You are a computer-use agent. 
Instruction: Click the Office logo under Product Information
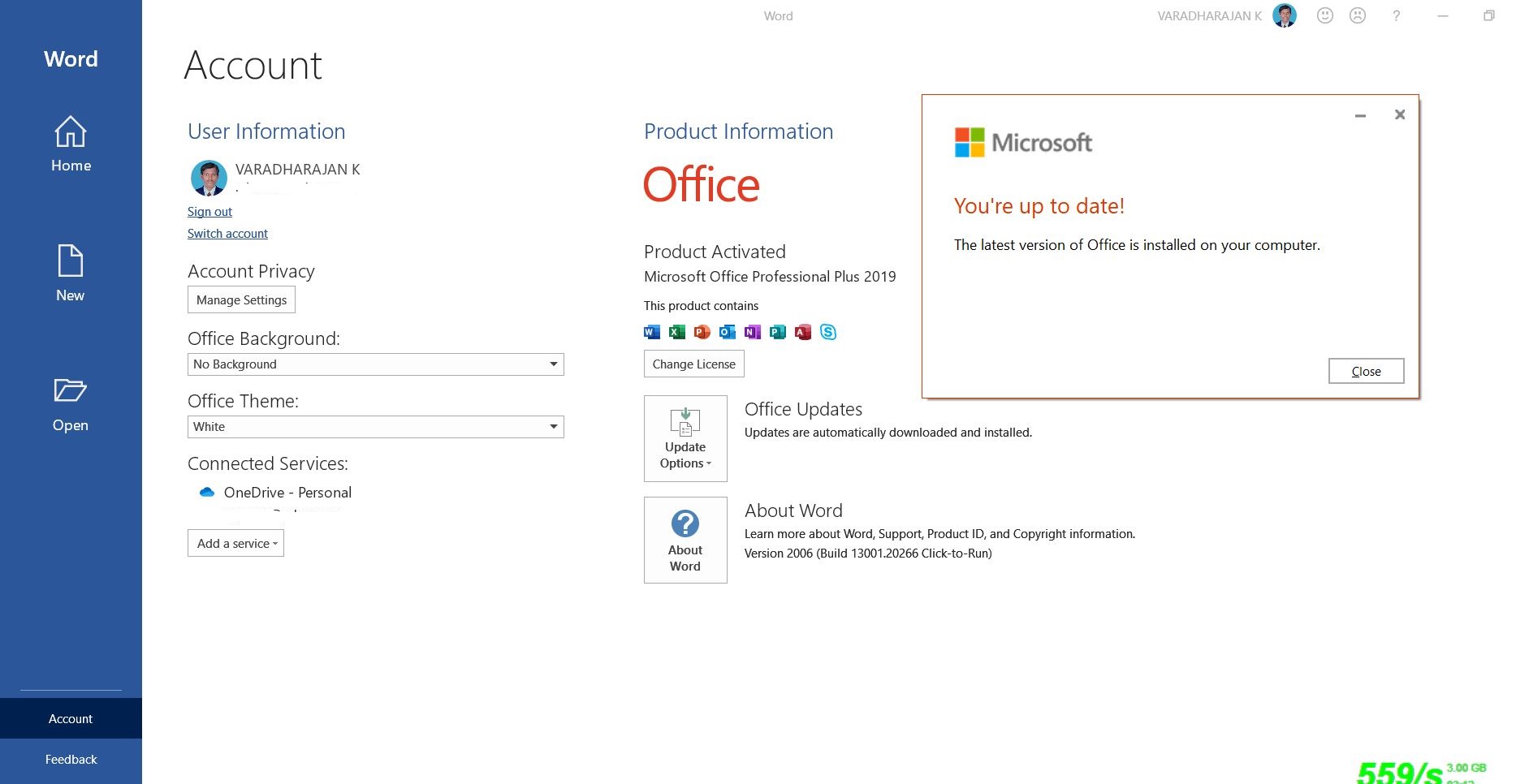click(x=702, y=185)
